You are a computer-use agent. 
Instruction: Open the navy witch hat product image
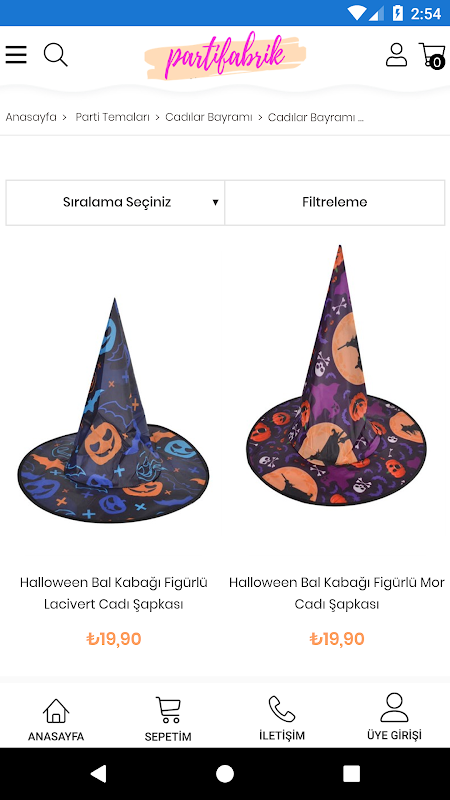coord(113,410)
